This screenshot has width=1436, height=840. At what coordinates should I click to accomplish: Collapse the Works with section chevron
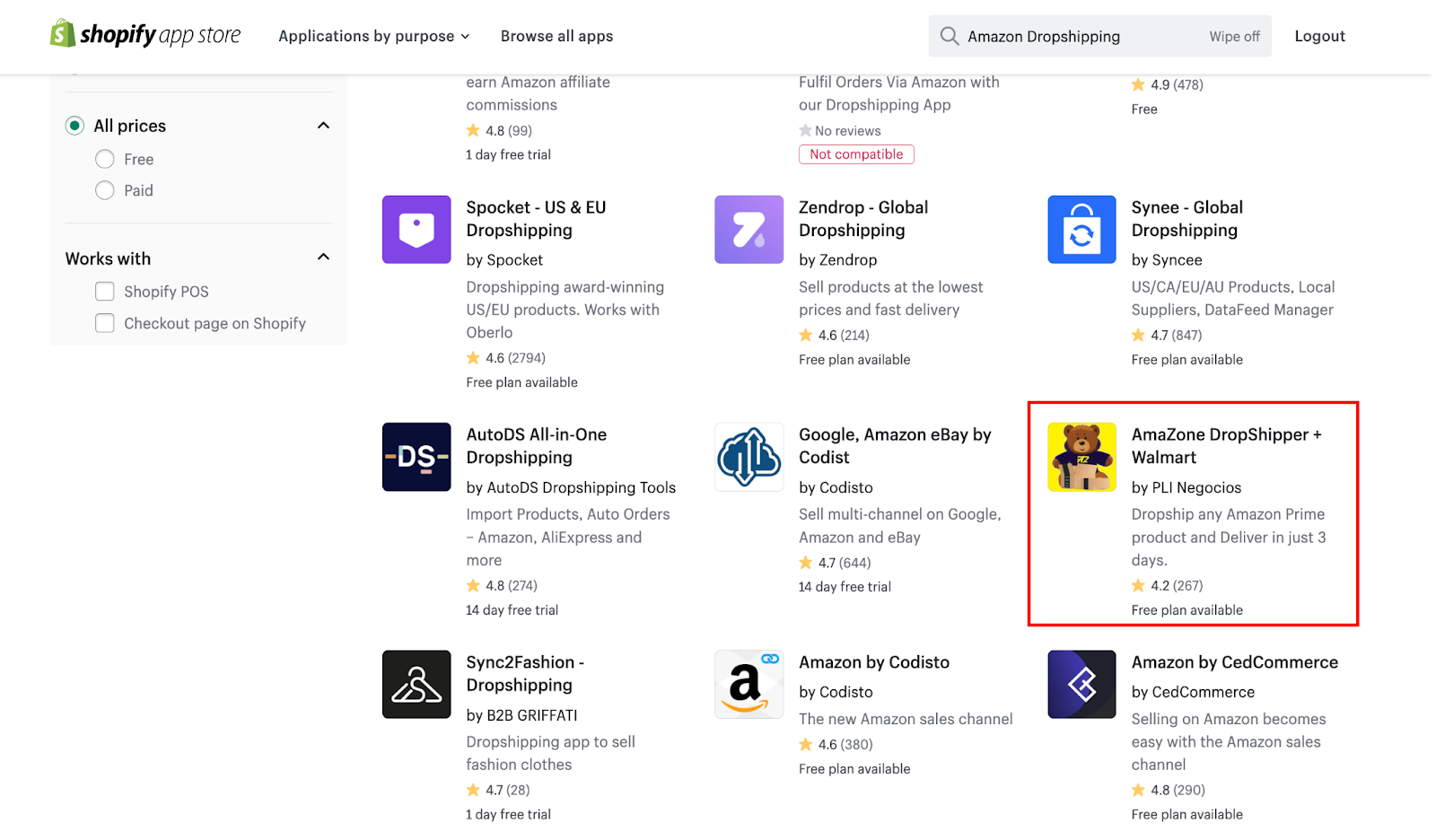[324, 258]
